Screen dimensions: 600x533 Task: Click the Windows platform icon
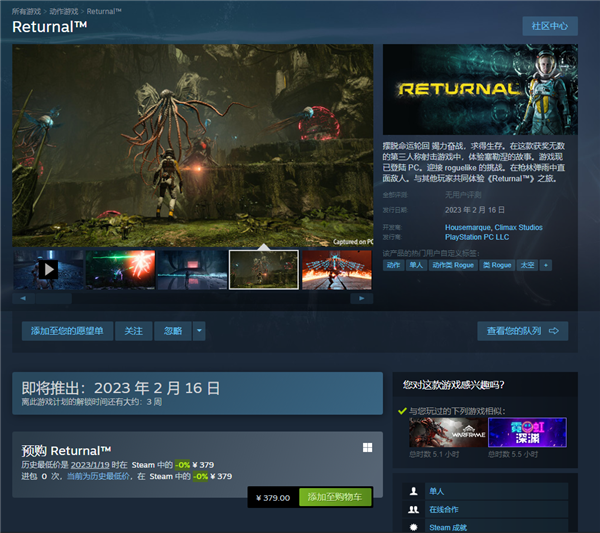[x=367, y=448]
